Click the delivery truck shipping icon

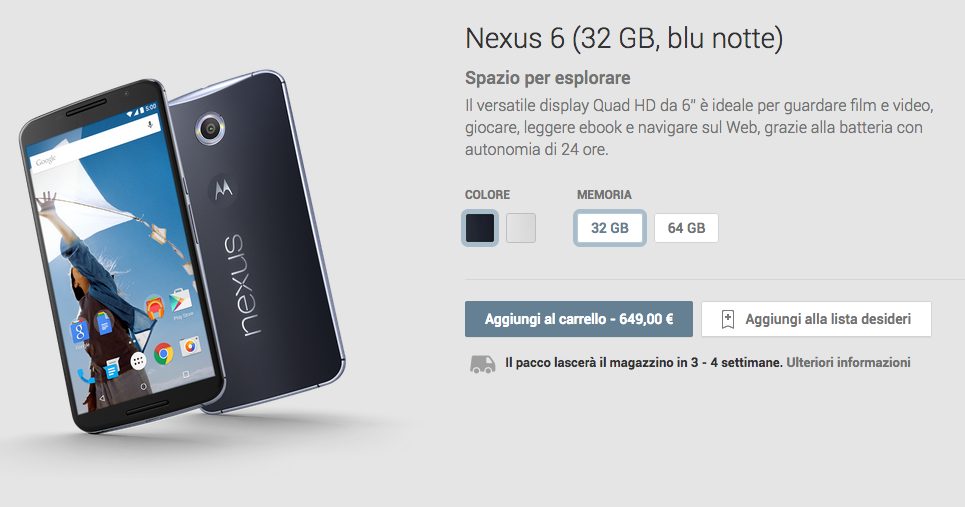coord(482,364)
